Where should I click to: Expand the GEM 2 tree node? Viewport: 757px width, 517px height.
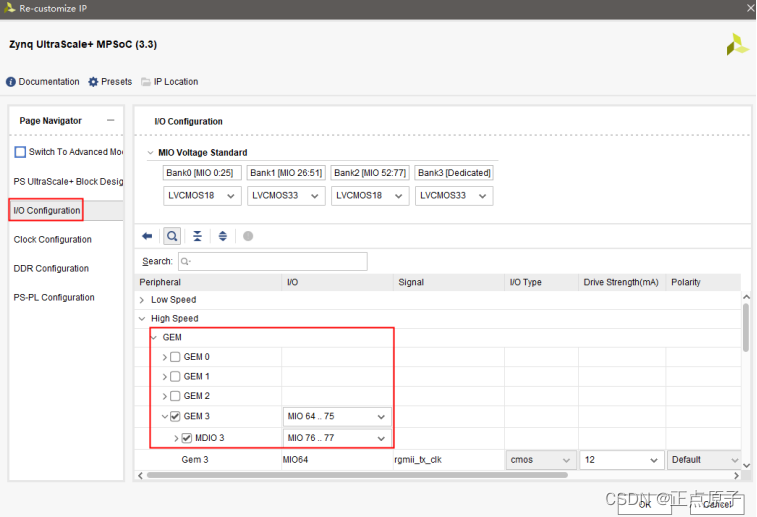click(x=165, y=396)
